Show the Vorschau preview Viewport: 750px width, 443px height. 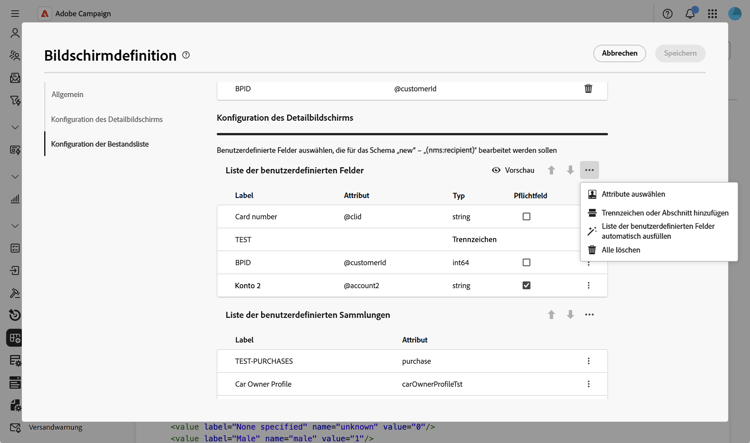pos(513,170)
